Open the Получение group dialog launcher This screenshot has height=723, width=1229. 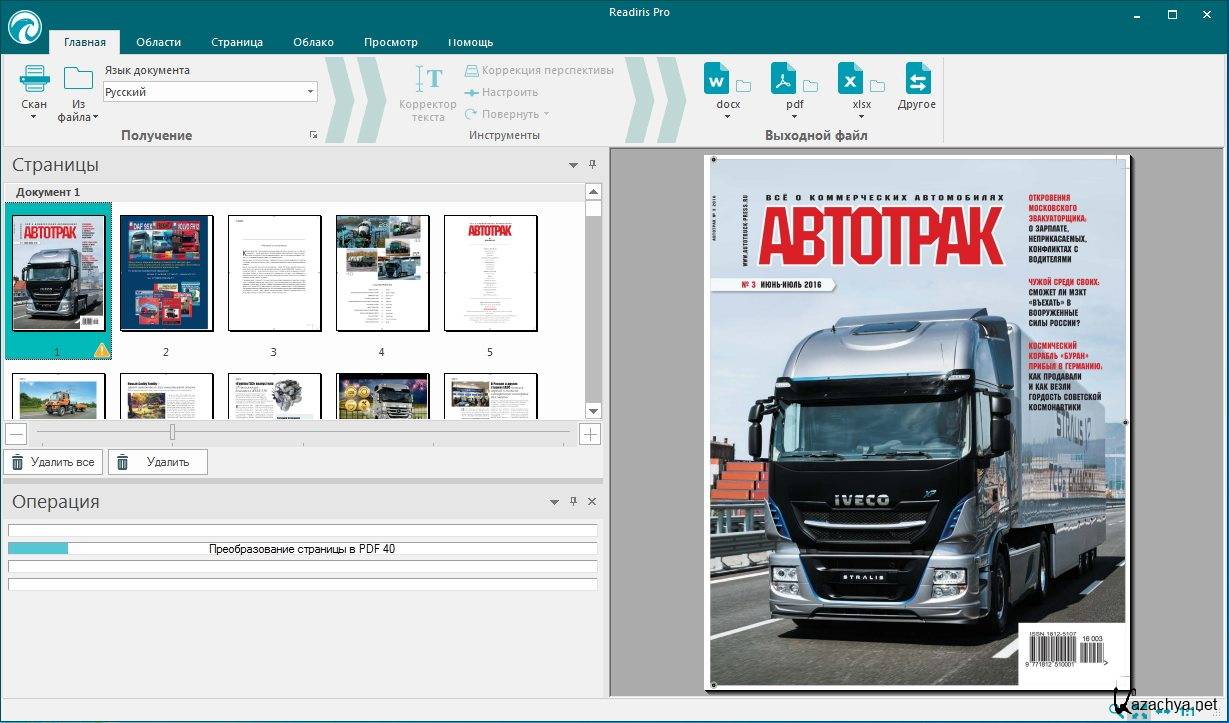313,135
